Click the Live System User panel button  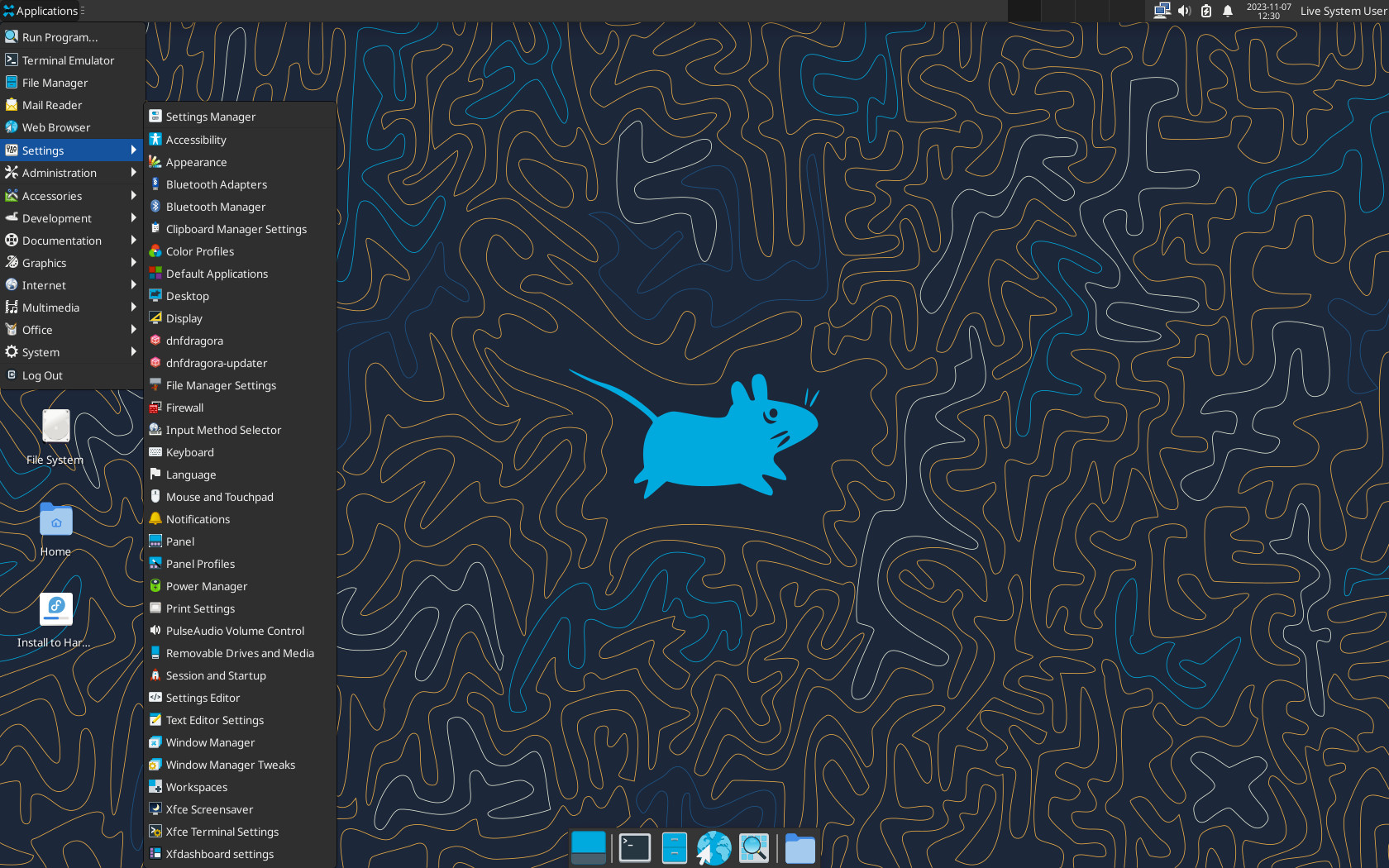pyautogui.click(x=1343, y=11)
